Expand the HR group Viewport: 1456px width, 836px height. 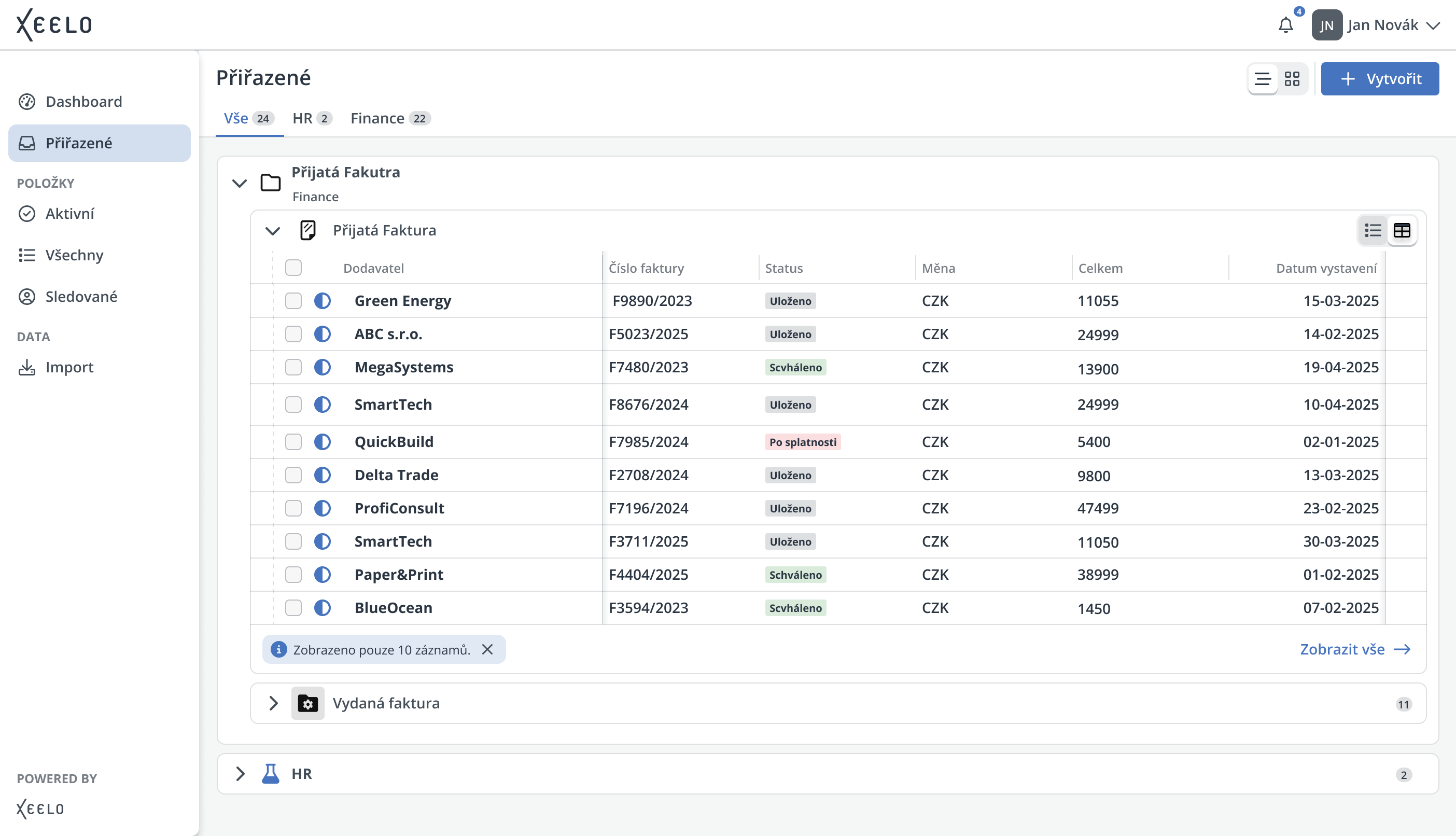(x=240, y=774)
